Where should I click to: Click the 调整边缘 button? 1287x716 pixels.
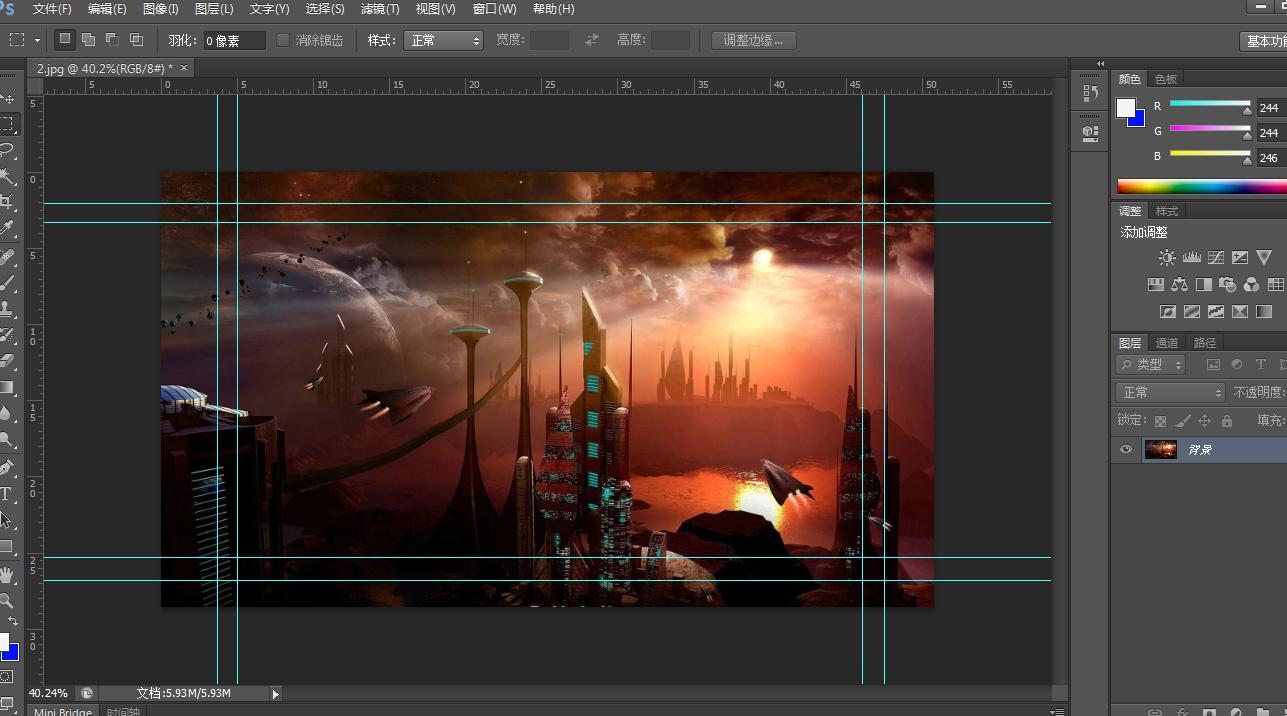pyautogui.click(x=753, y=41)
